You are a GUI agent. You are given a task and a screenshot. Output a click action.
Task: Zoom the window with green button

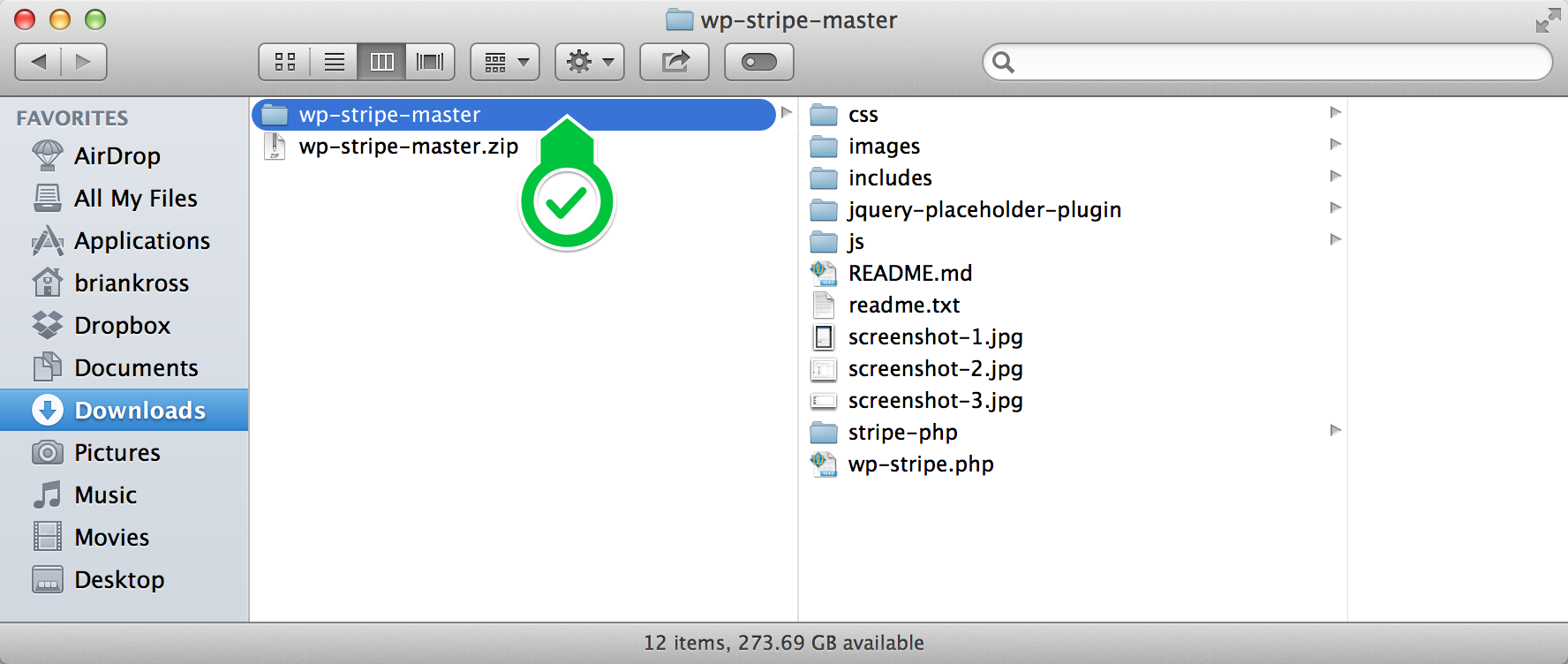[x=95, y=19]
